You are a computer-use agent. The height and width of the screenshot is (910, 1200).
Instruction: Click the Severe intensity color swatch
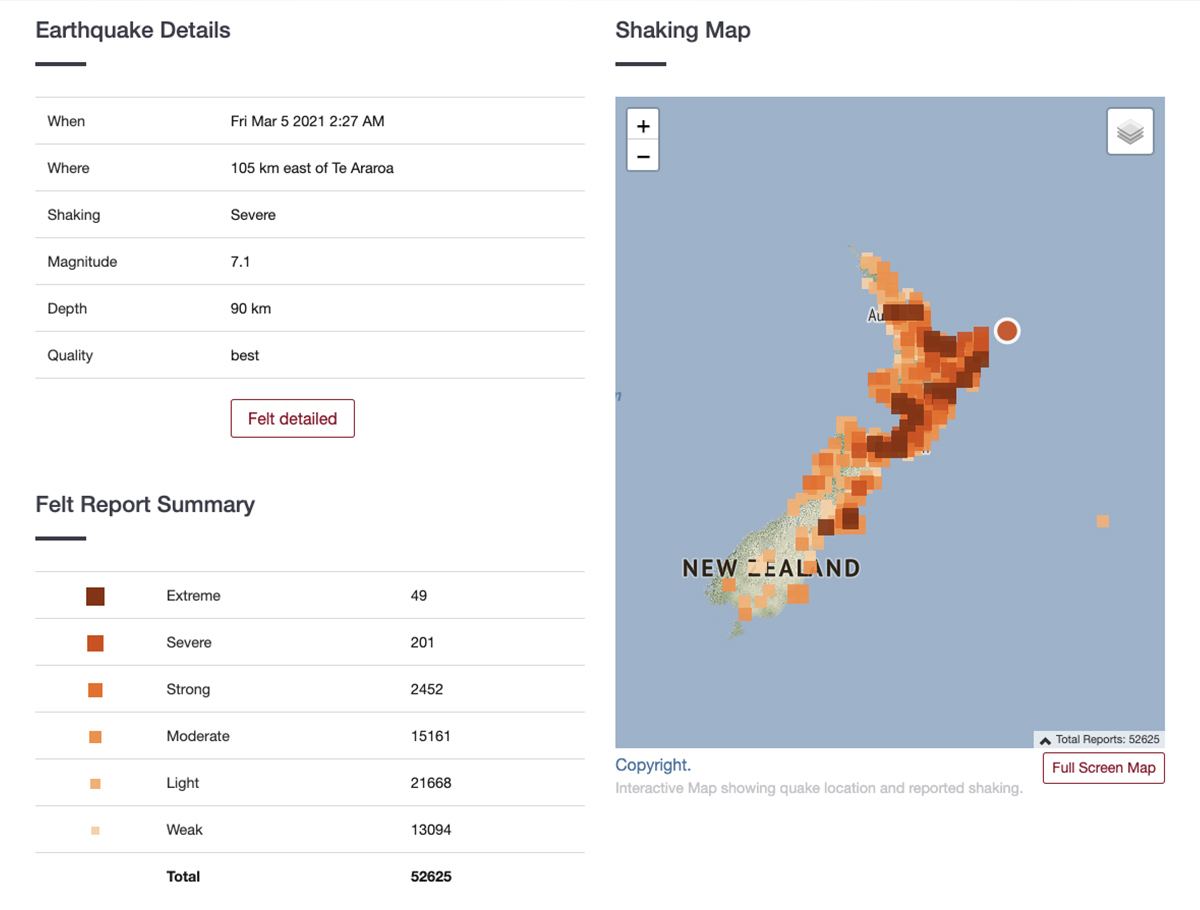95,643
